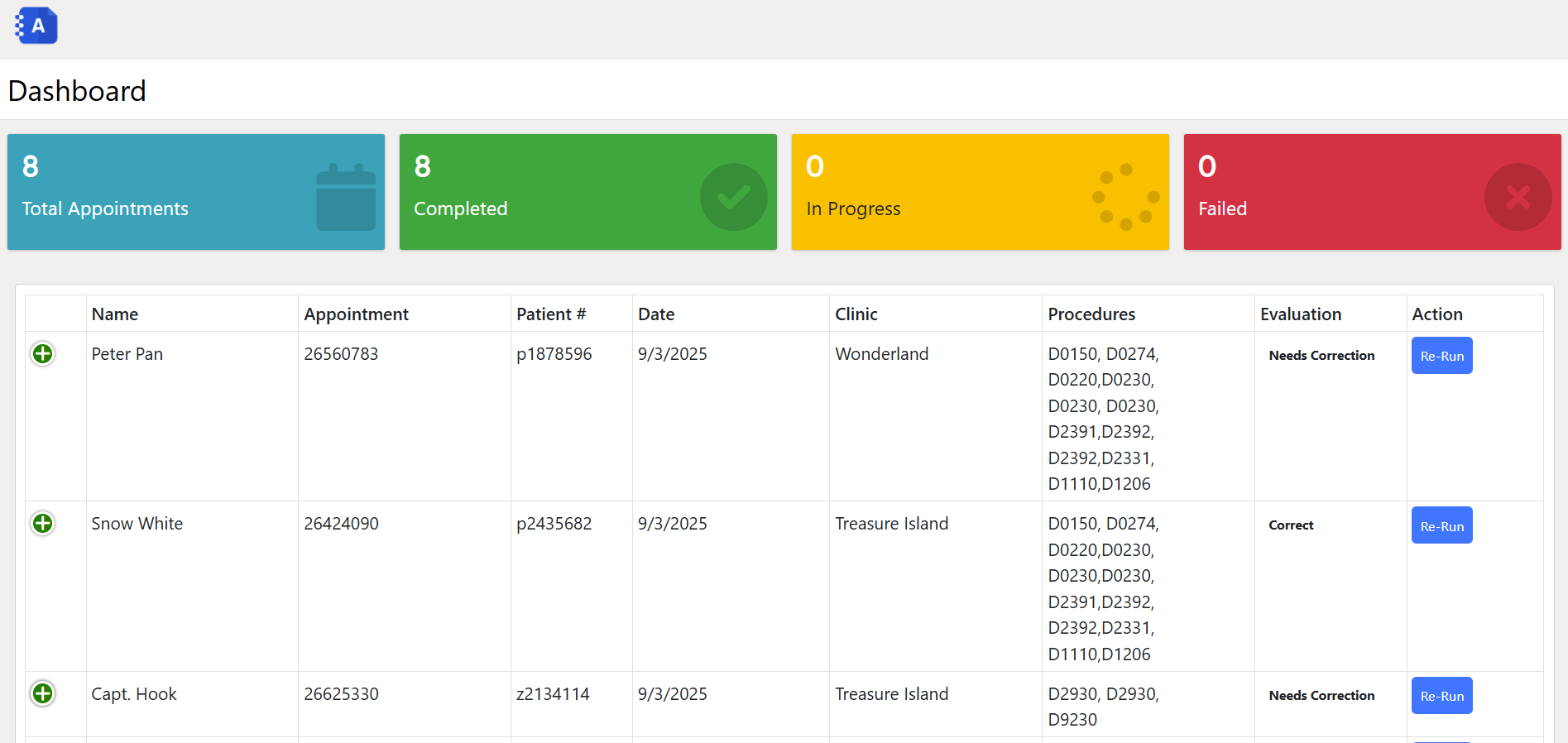
Task: Re-run the Peter Pan appointment
Action: tap(1441, 356)
